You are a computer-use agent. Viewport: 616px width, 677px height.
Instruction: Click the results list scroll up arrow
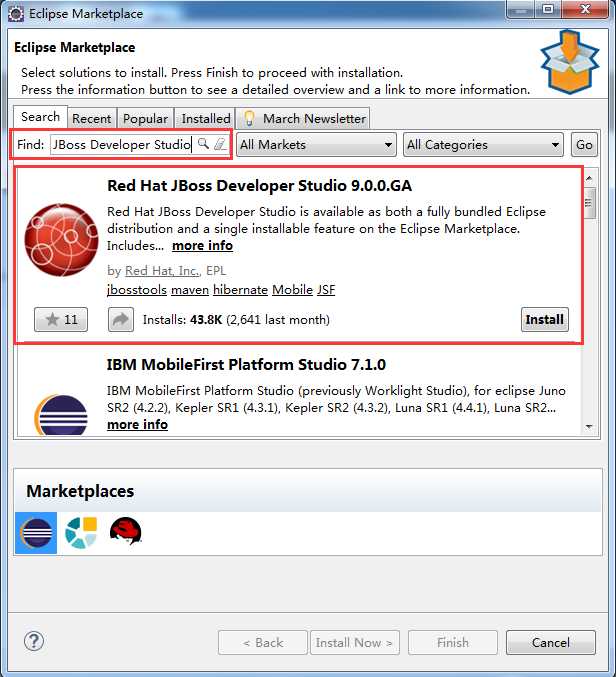[x=590, y=178]
